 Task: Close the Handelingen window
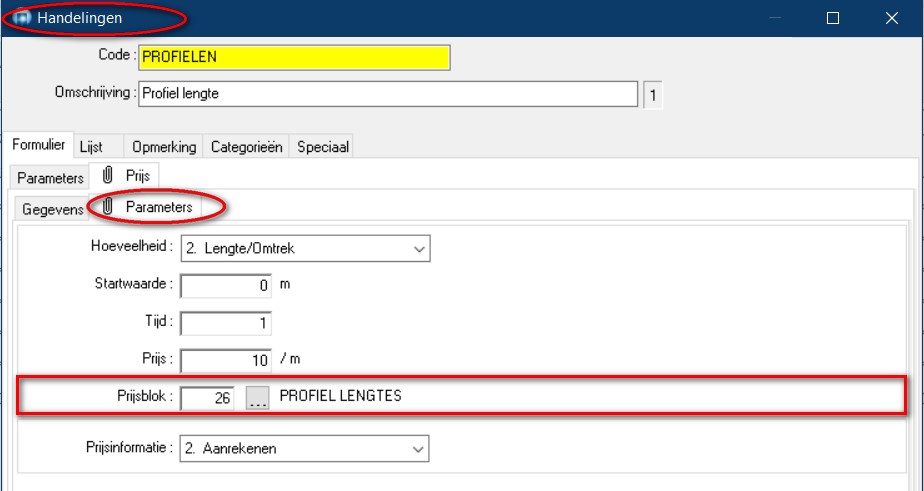click(x=892, y=18)
